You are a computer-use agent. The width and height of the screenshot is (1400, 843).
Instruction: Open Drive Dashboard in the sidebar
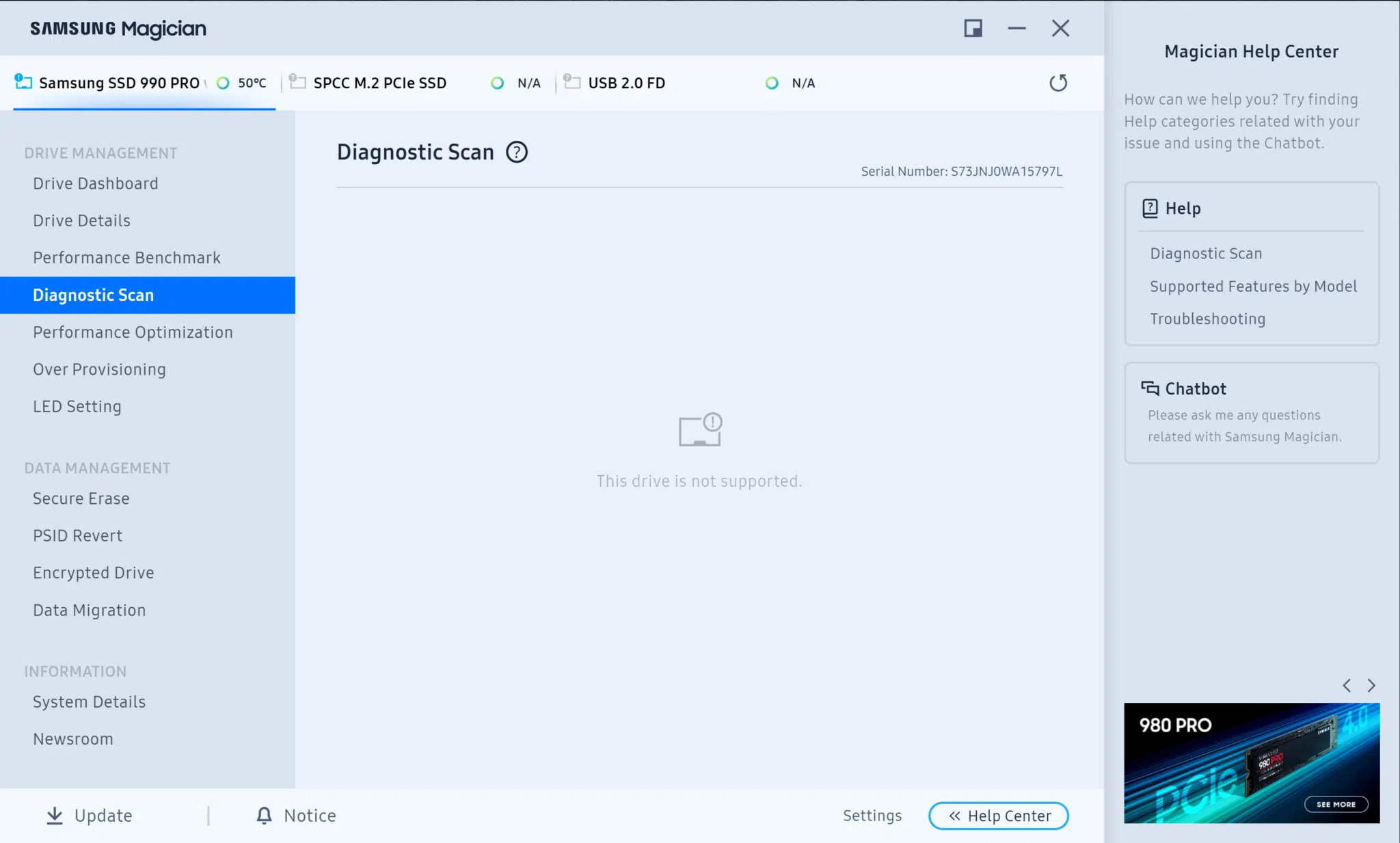point(148,183)
